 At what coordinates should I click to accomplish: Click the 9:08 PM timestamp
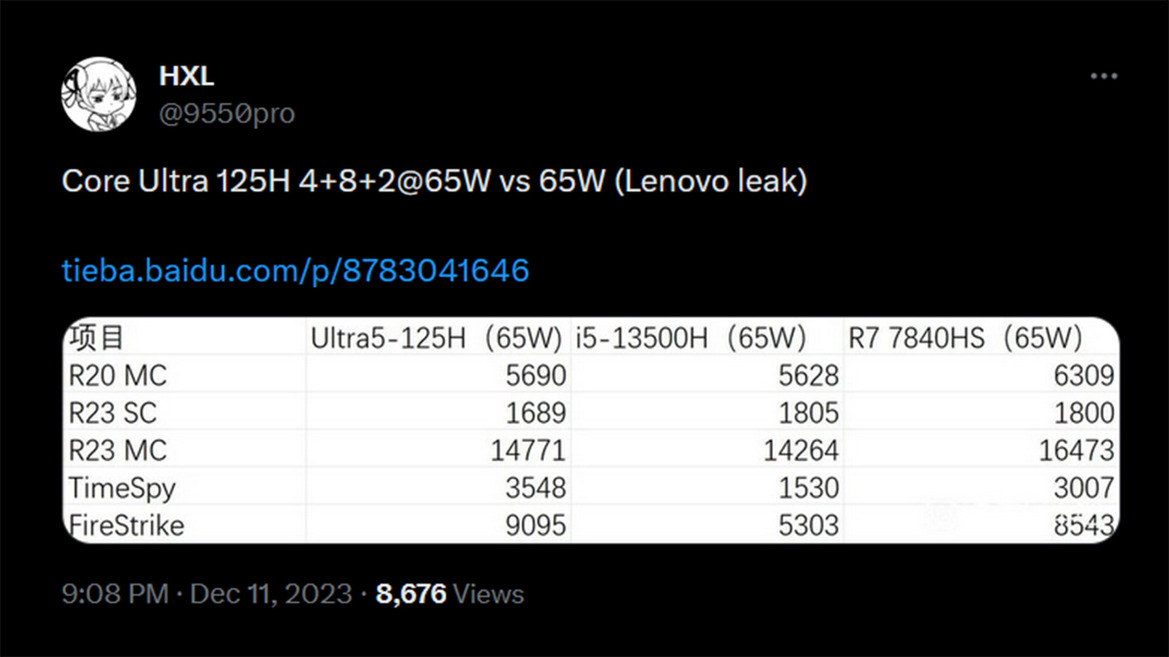(x=115, y=594)
